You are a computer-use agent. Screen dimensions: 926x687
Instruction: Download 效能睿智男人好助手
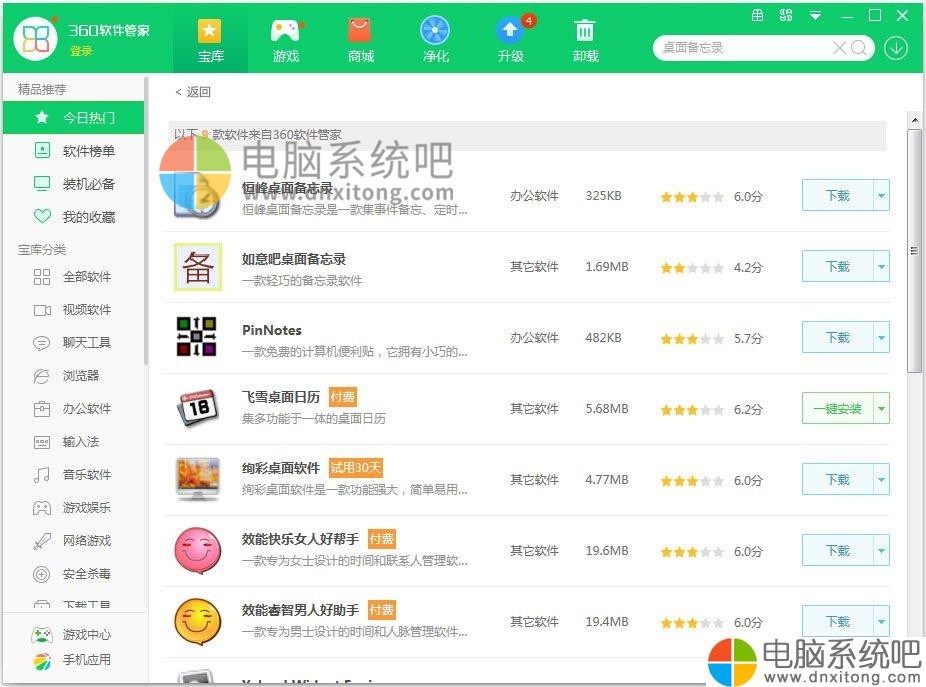pos(837,621)
